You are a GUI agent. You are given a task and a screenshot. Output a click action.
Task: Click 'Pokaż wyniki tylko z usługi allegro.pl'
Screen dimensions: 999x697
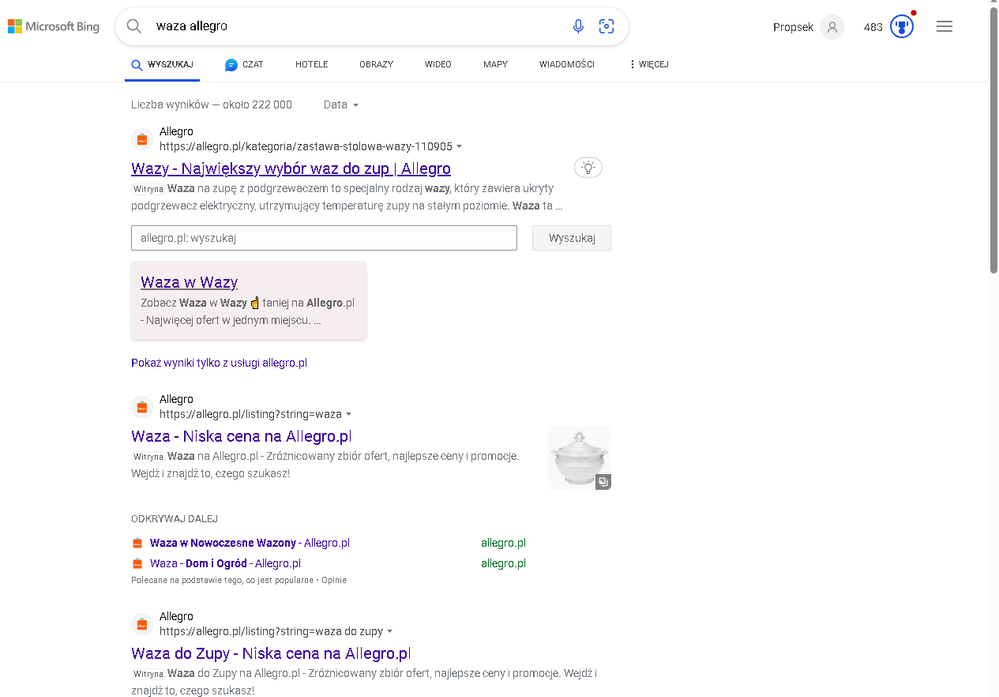point(219,363)
